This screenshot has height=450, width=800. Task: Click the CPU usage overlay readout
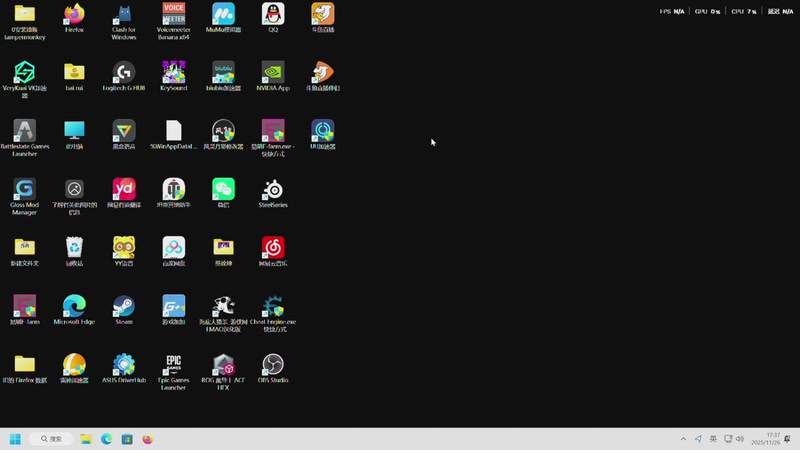(x=744, y=11)
